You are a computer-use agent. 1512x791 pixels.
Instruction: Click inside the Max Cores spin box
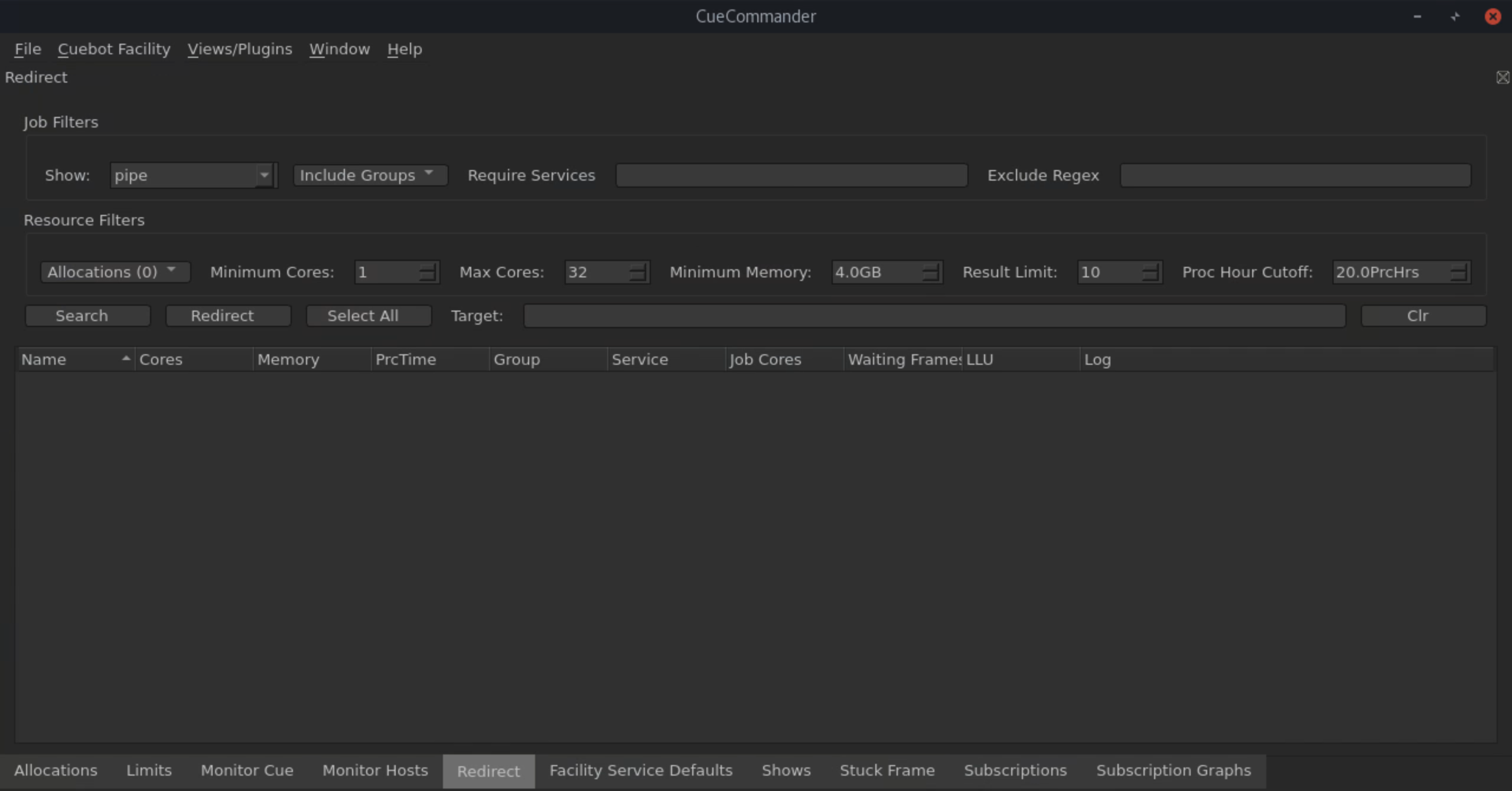607,272
